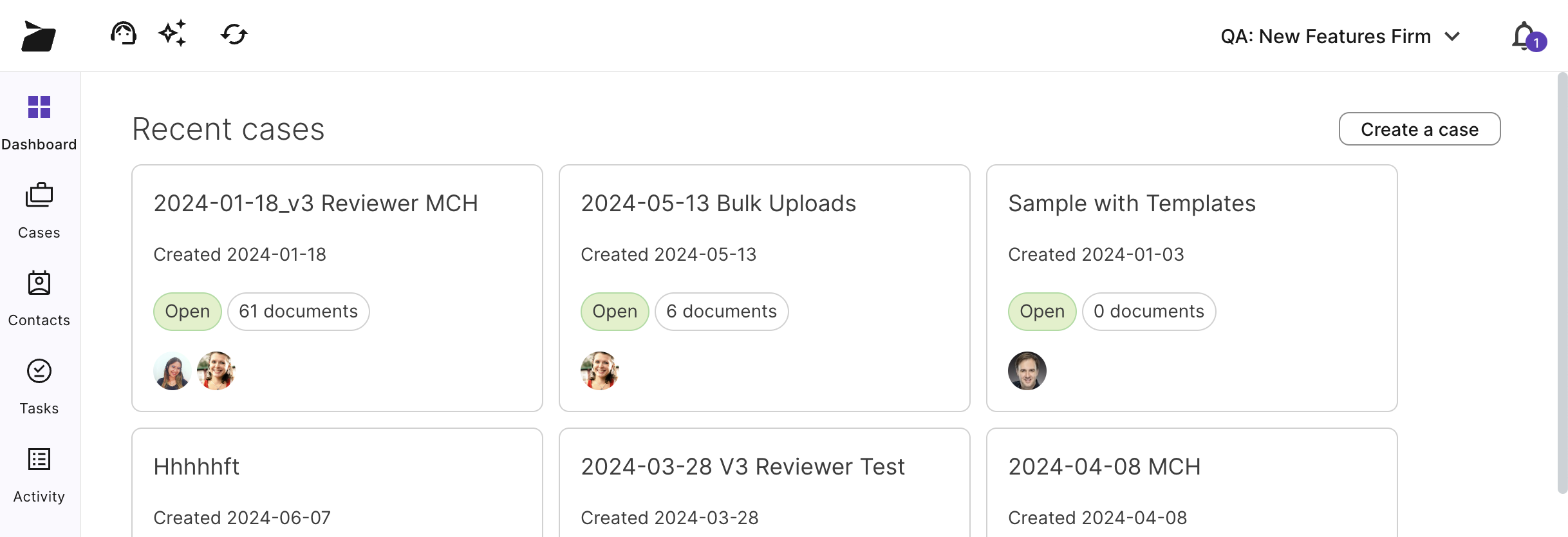
Task: Open the support headset icon
Action: click(123, 33)
